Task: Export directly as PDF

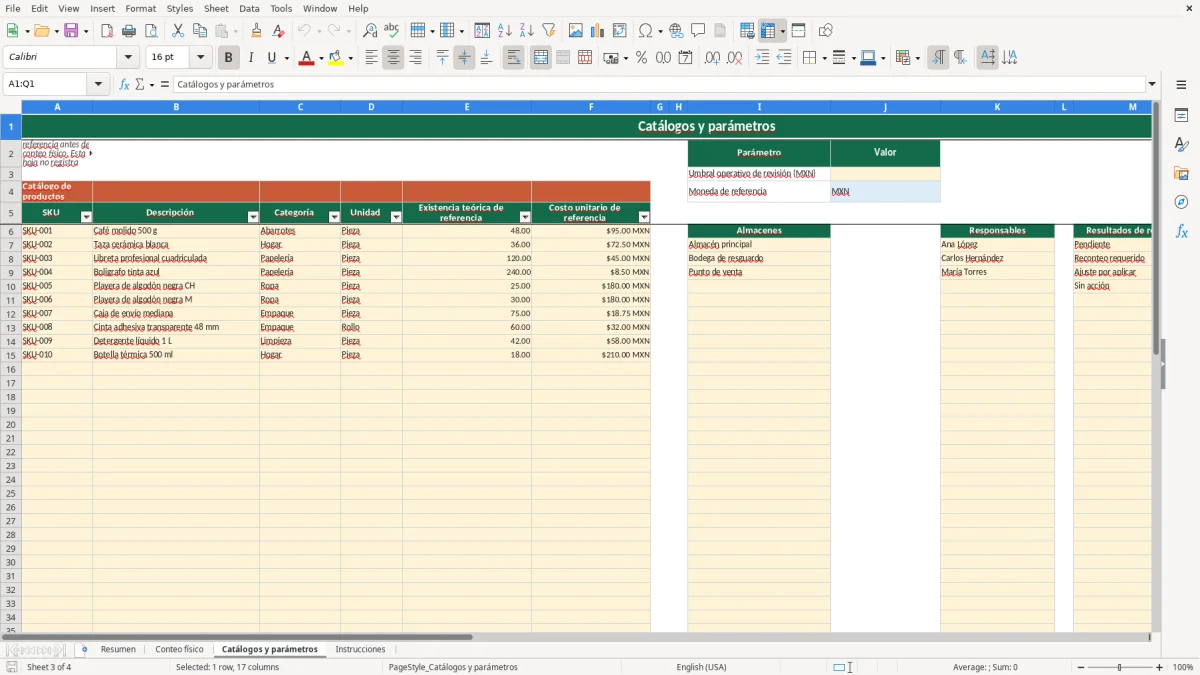Action: click(x=107, y=31)
